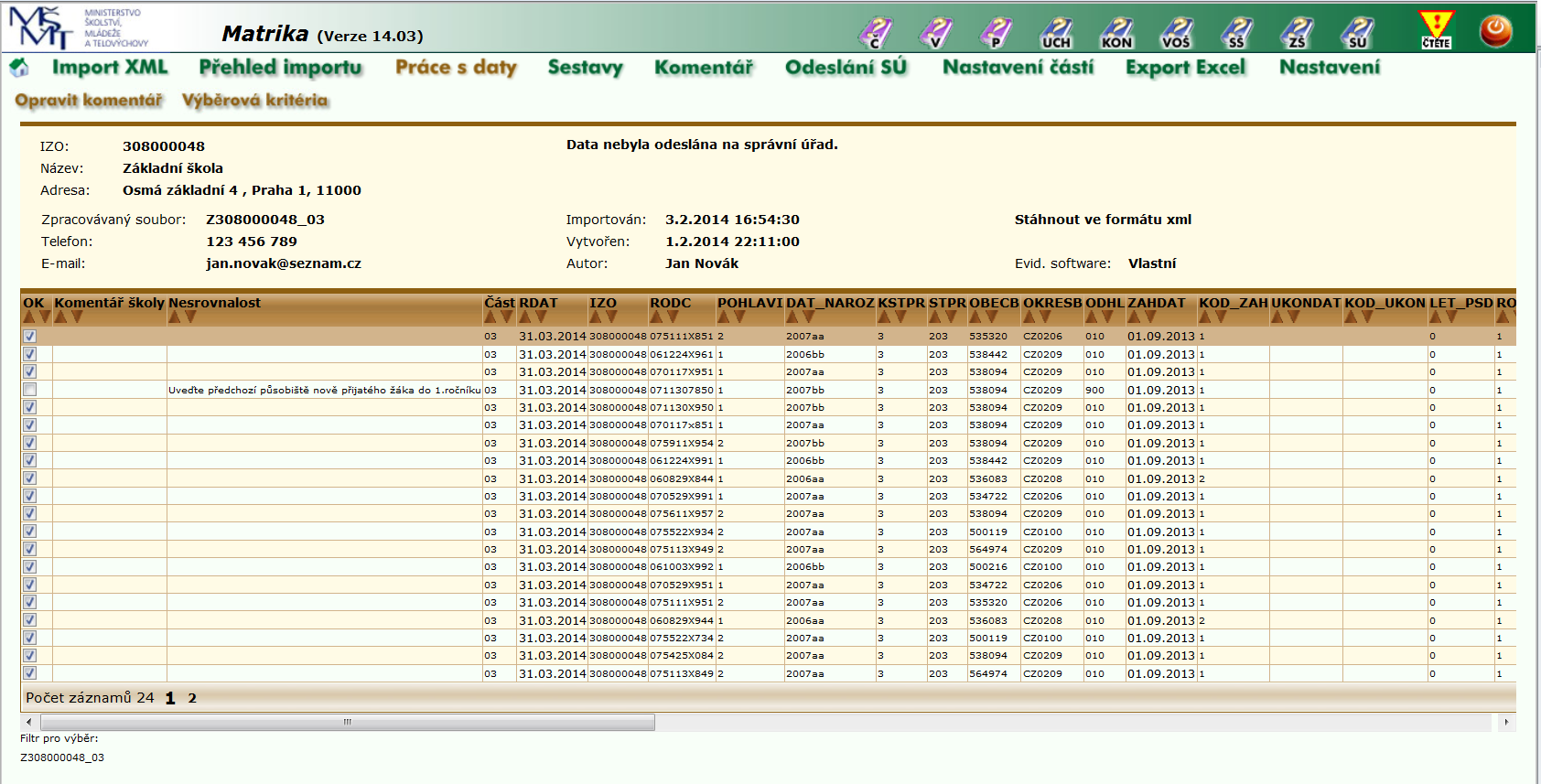Toggle OK checkbox for row 060829X844
This screenshot has width=1541, height=784.
point(30,478)
